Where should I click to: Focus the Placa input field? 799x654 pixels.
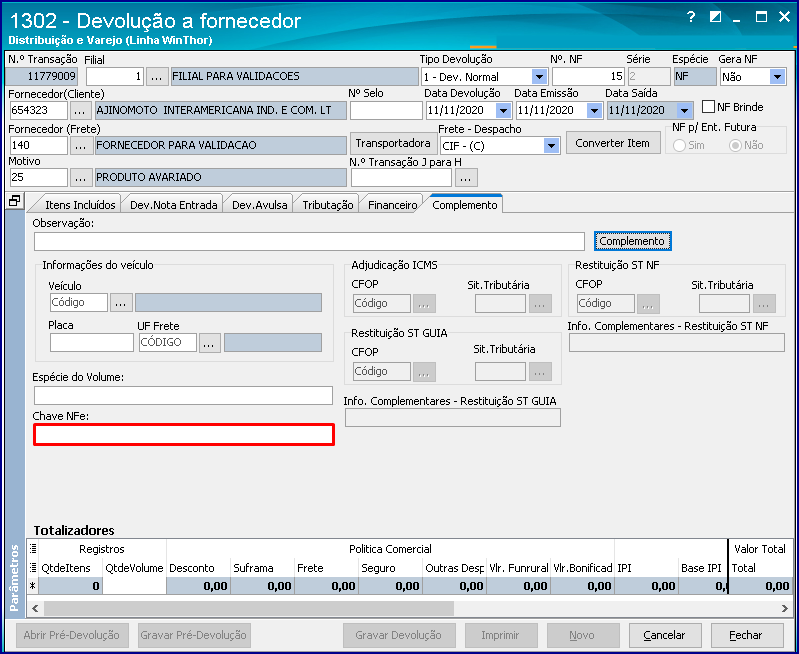(x=92, y=343)
